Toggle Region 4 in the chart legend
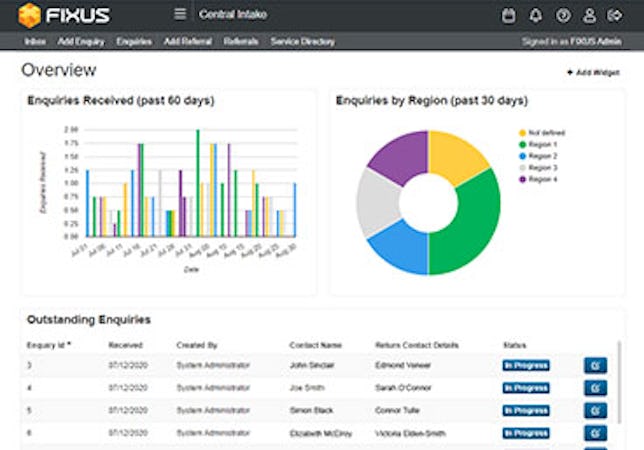The height and width of the screenshot is (450, 644). [x=545, y=179]
